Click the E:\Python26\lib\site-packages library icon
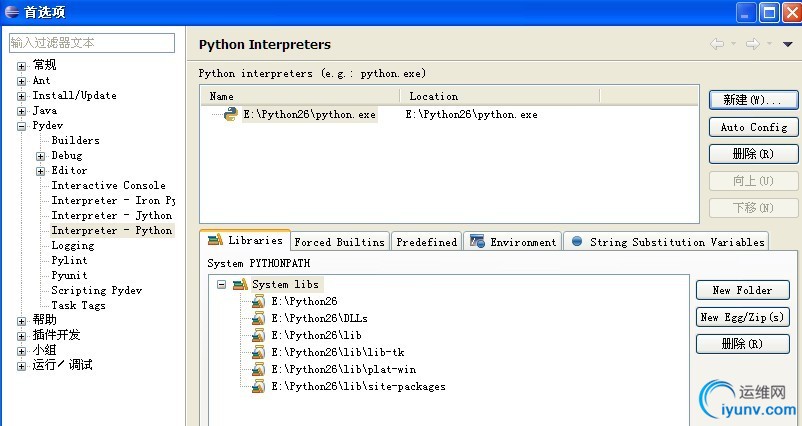This screenshot has width=802, height=426. (259, 386)
